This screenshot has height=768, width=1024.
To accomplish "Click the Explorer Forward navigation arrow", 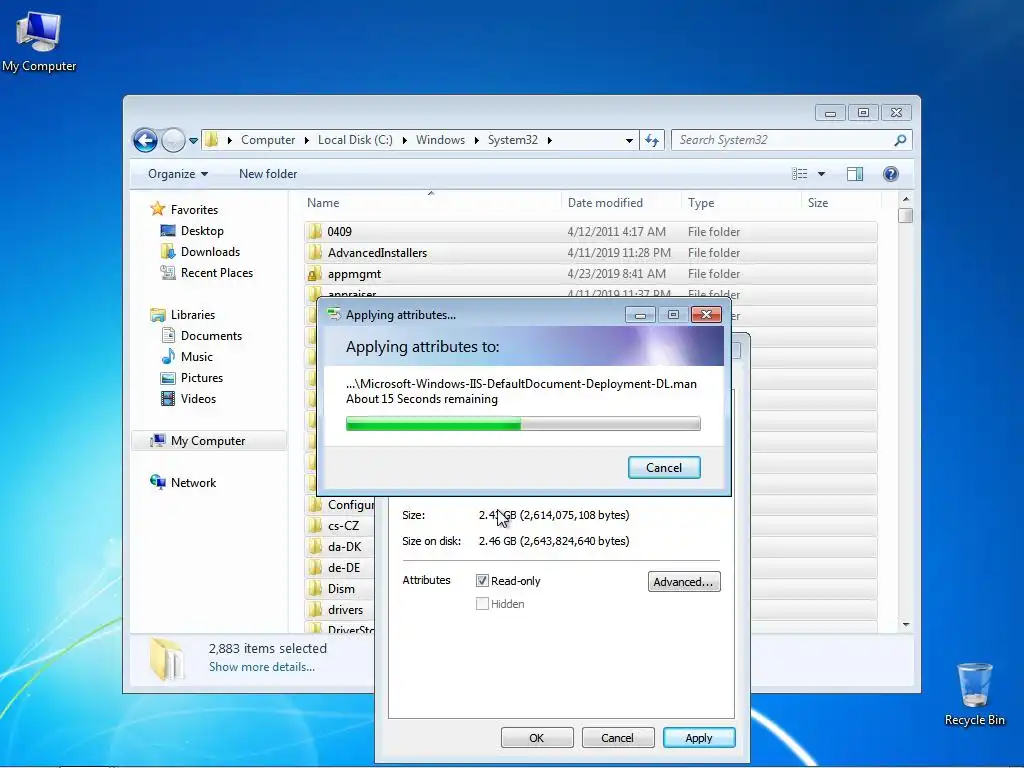I will tap(173, 140).
